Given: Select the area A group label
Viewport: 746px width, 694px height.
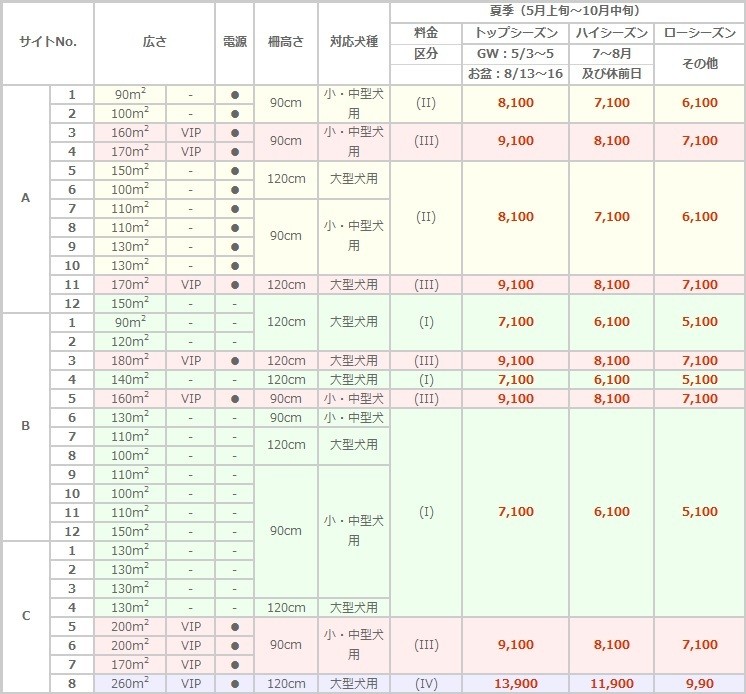Looking at the screenshot, I should (26, 198).
